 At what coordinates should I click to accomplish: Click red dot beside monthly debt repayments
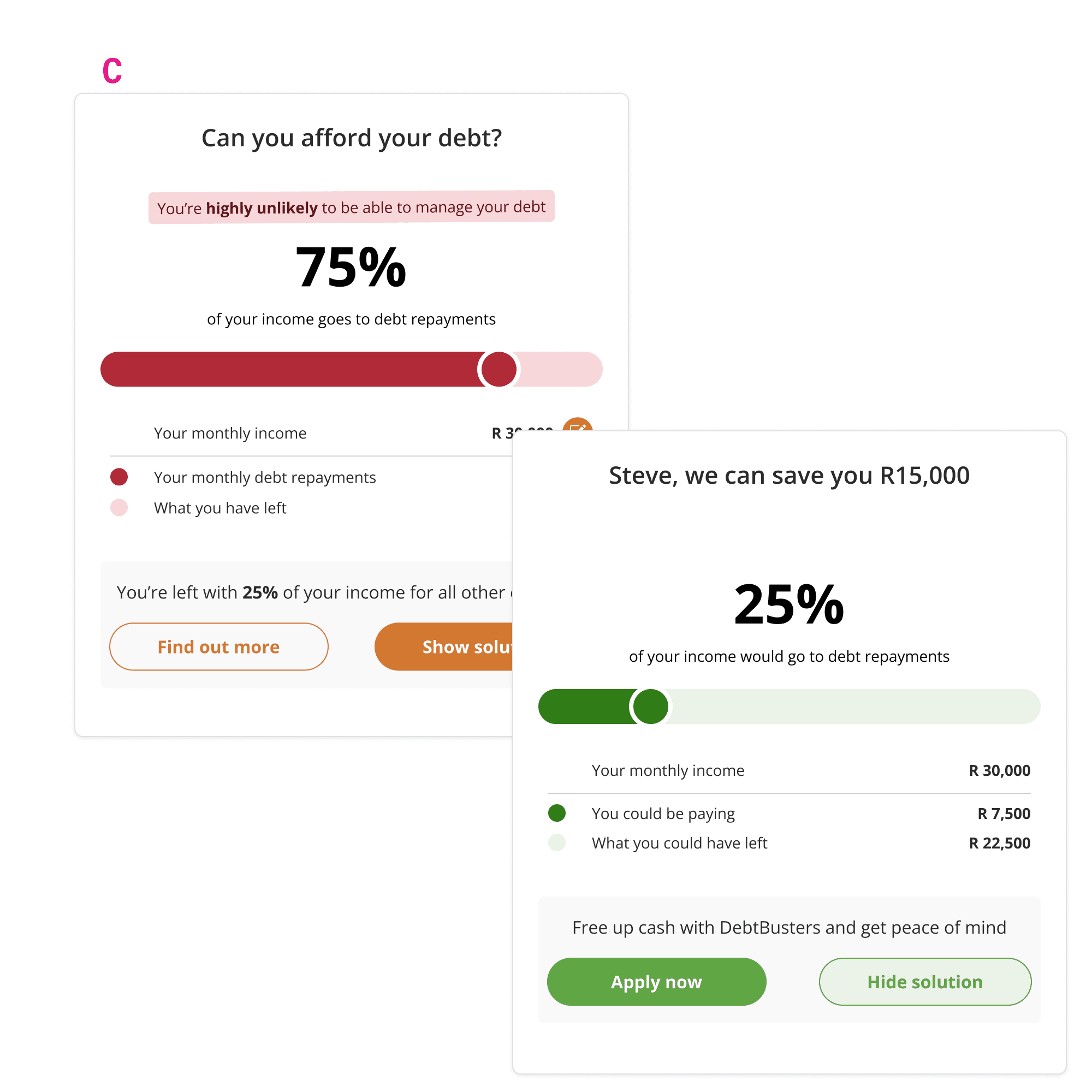click(x=118, y=477)
